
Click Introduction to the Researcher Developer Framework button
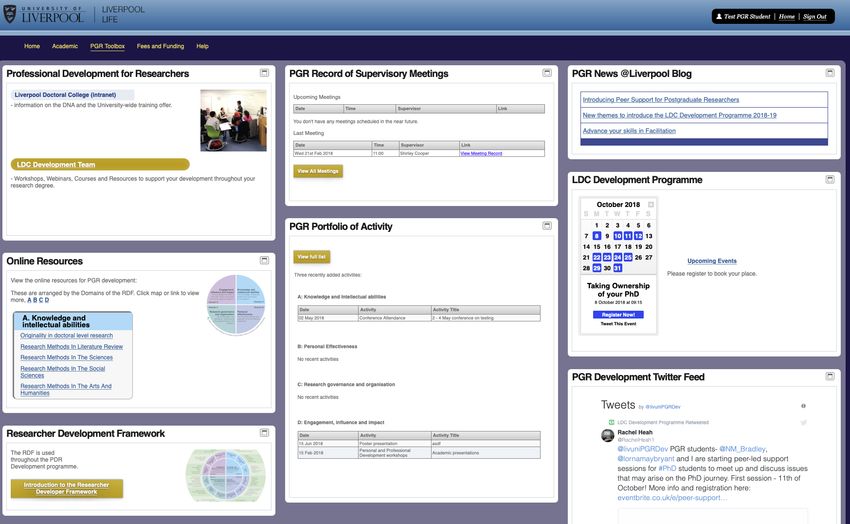click(x=67, y=488)
